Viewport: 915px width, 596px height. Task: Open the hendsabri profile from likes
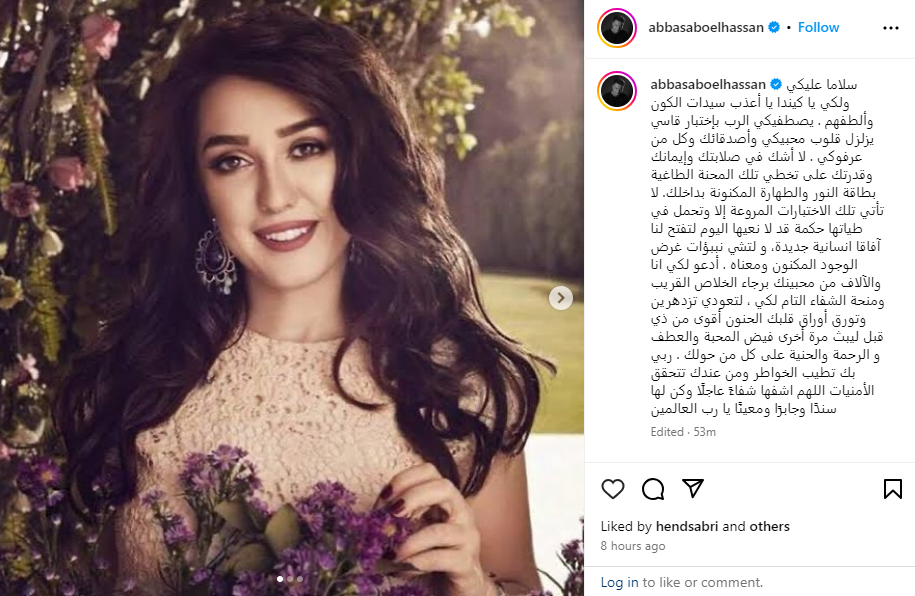687,527
